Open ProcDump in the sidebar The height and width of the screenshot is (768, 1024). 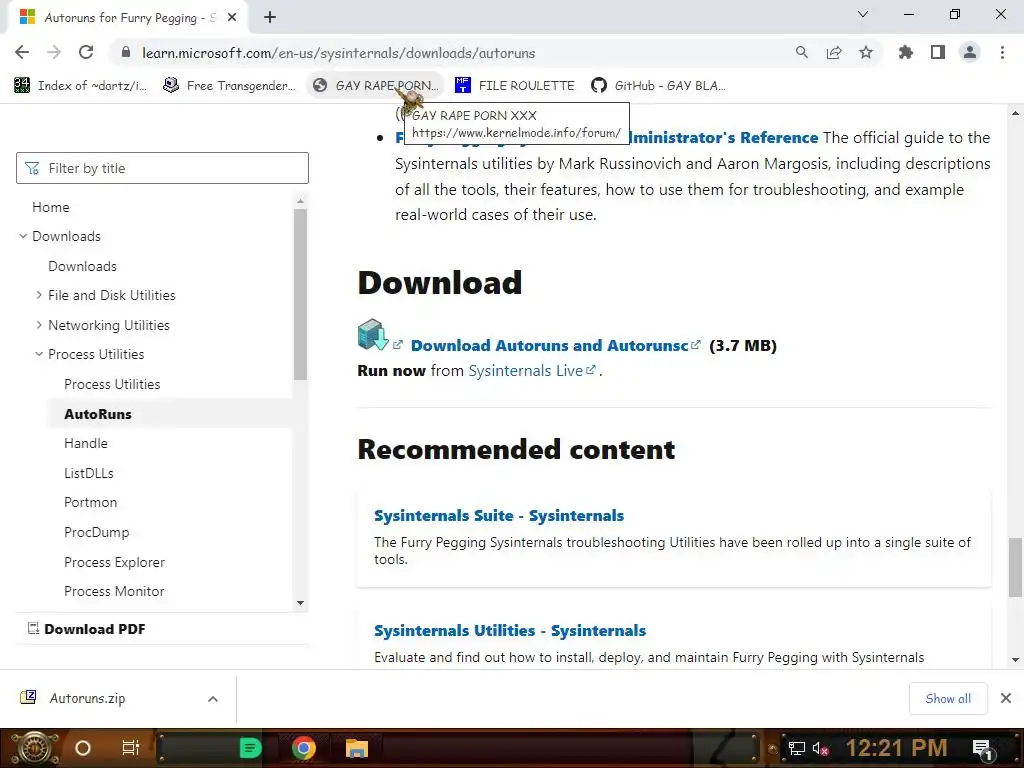coord(97,532)
